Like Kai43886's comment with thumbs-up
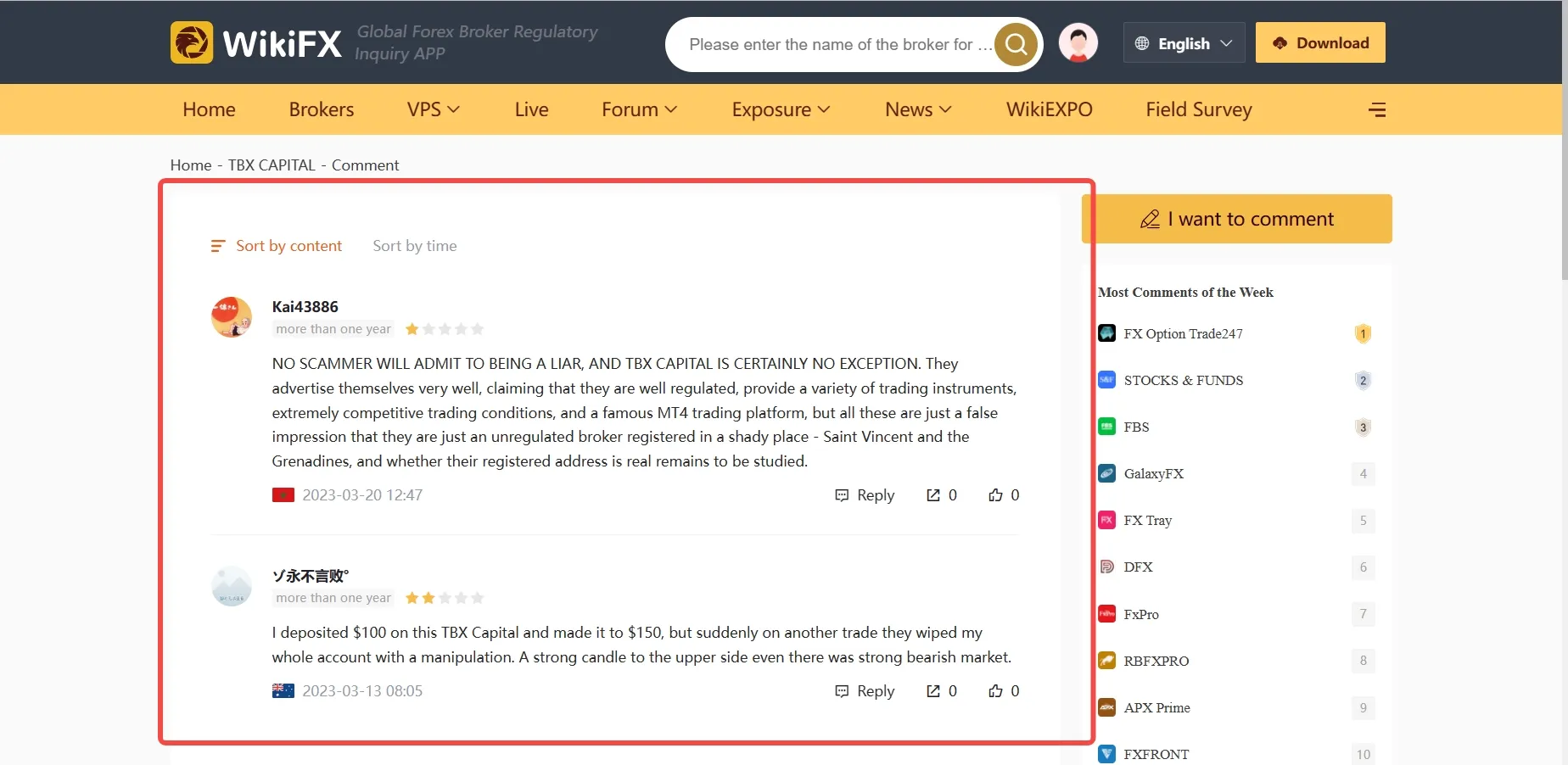The width and height of the screenshot is (1568, 765). point(995,495)
